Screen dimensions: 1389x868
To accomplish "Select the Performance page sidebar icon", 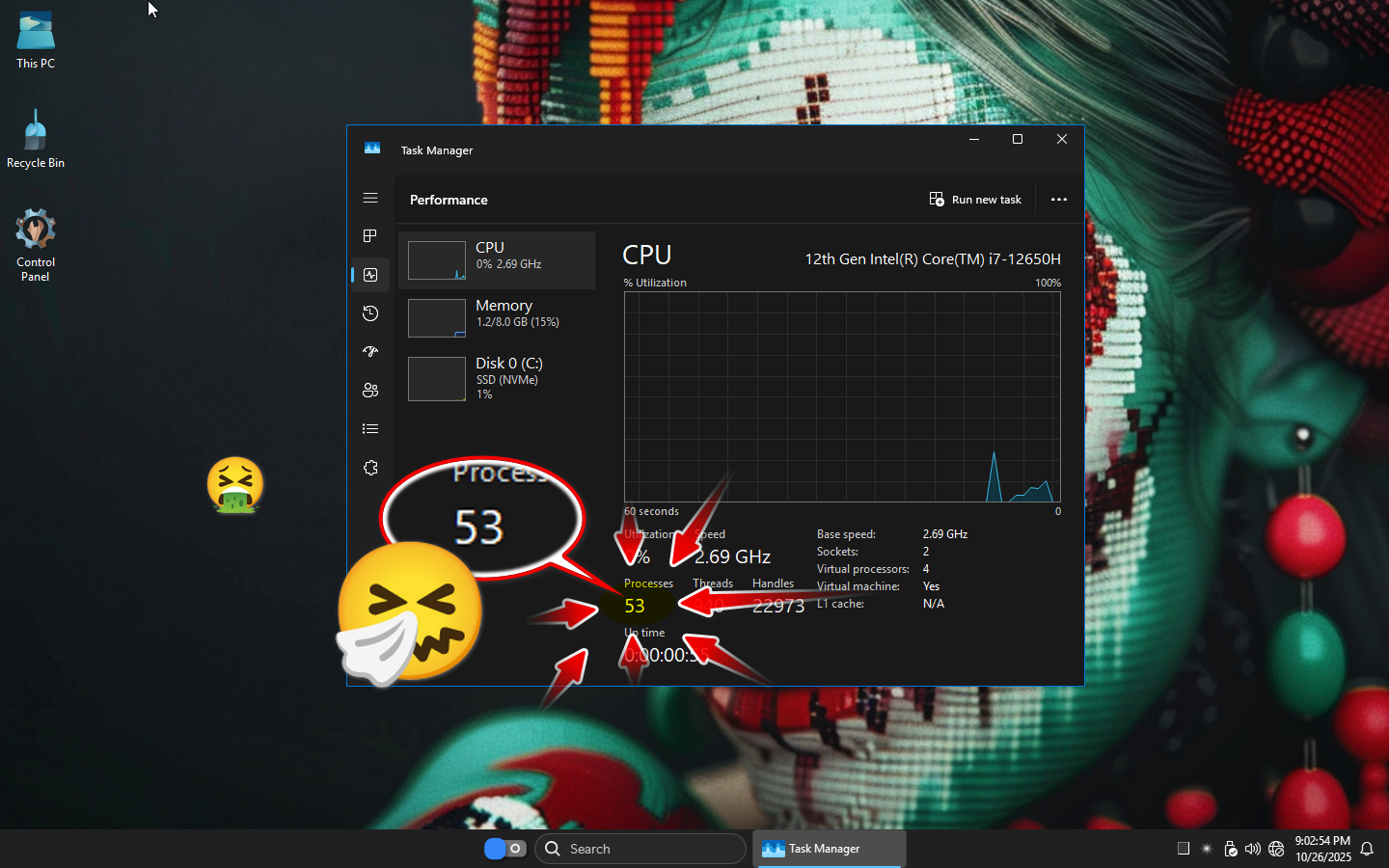I will click(x=370, y=275).
